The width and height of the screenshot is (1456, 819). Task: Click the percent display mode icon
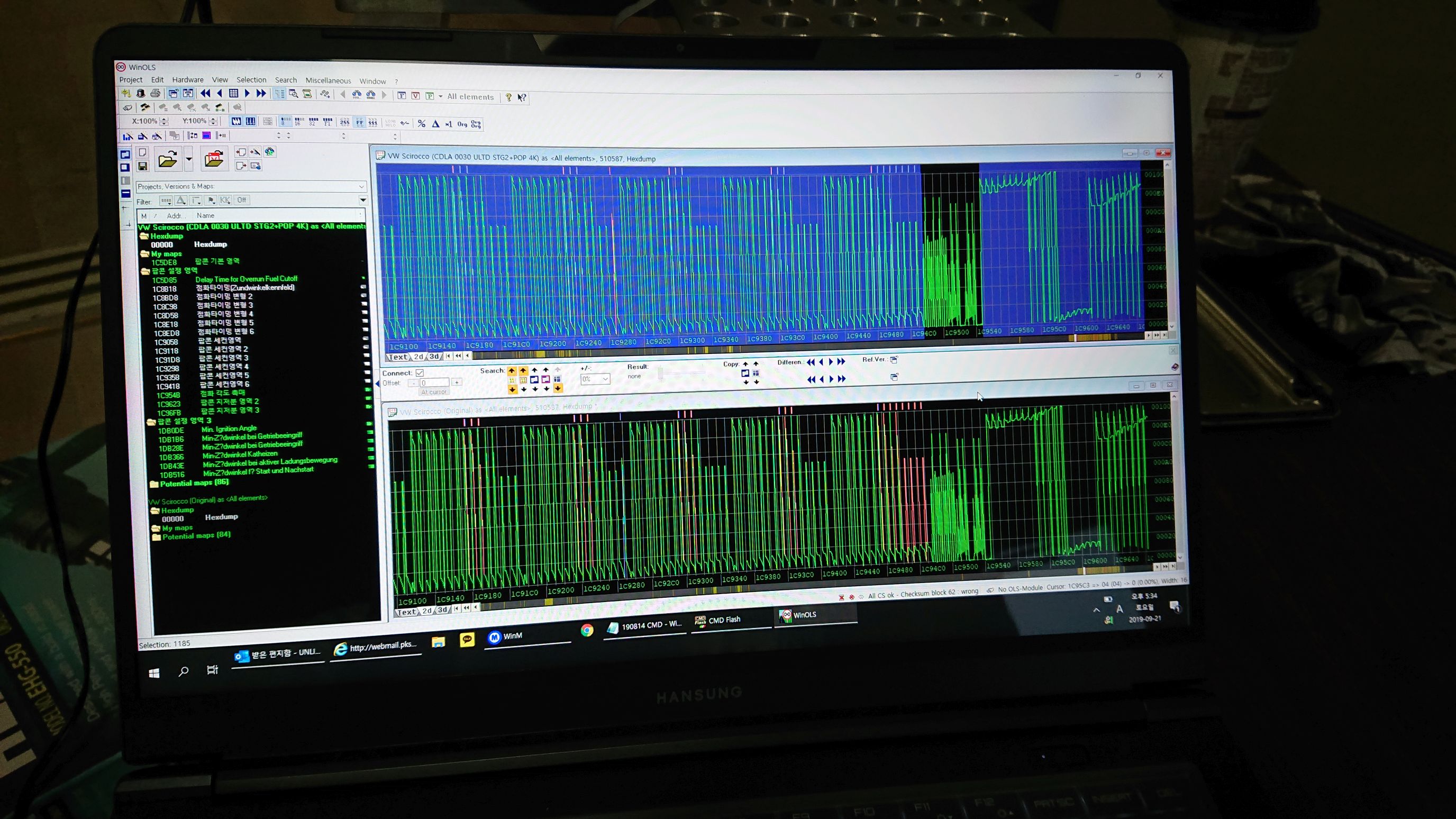(x=421, y=124)
